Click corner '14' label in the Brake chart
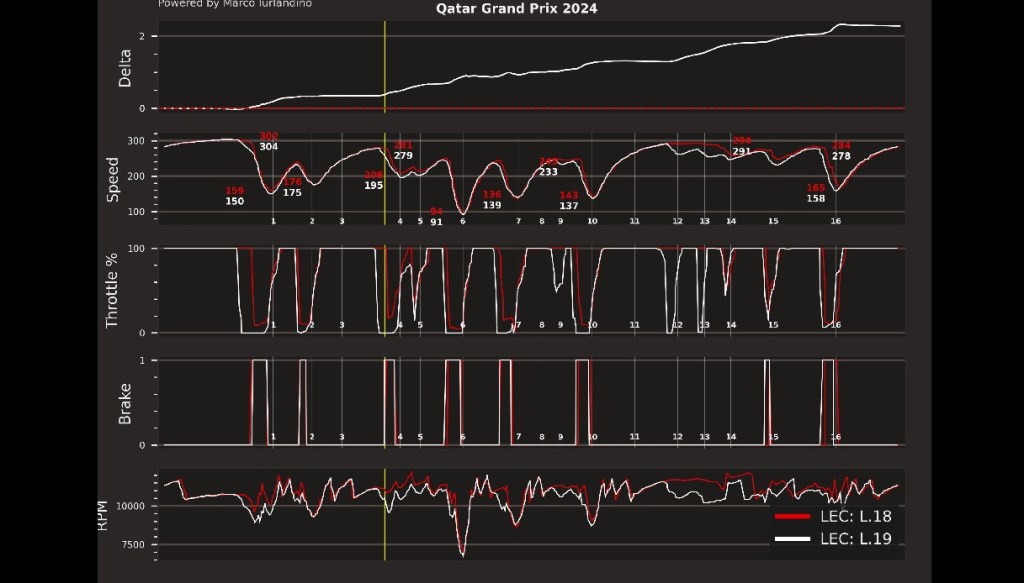 731,437
